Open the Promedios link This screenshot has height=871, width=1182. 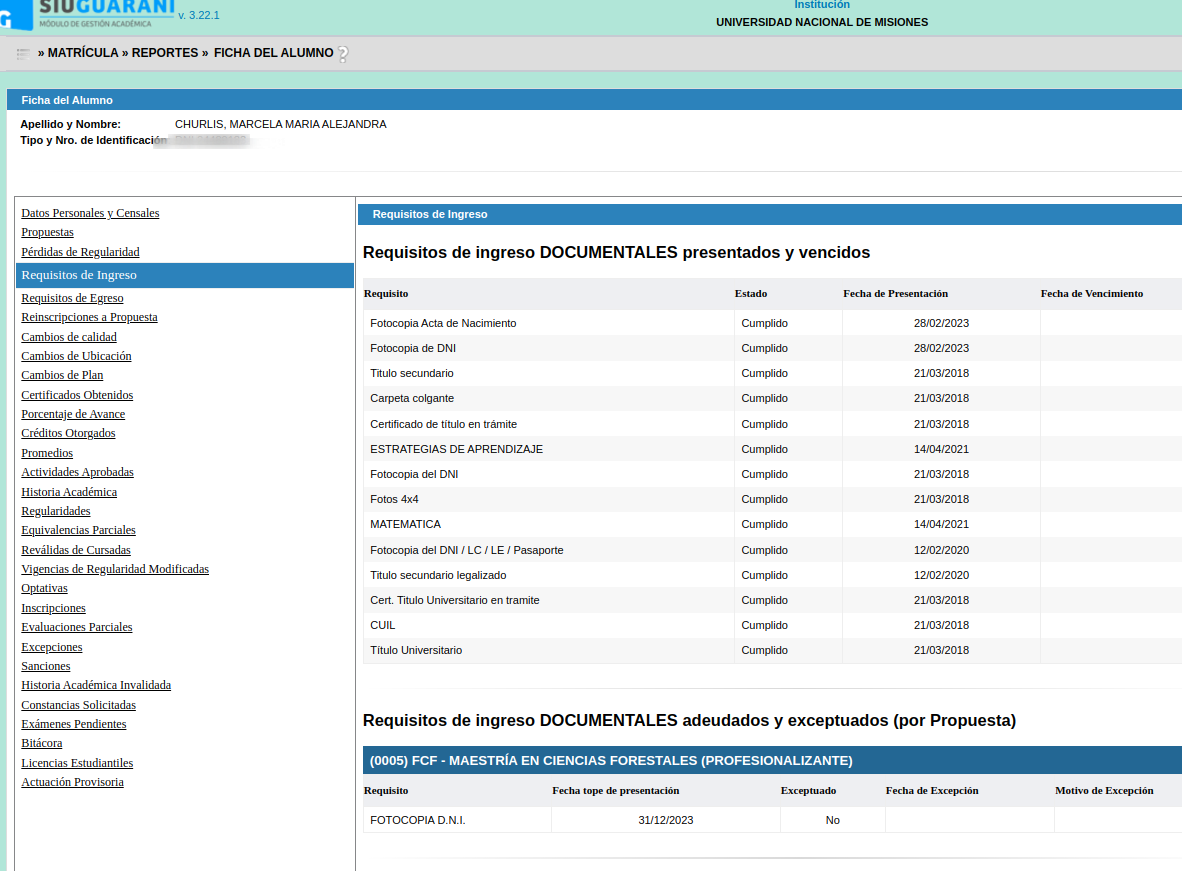coord(47,453)
